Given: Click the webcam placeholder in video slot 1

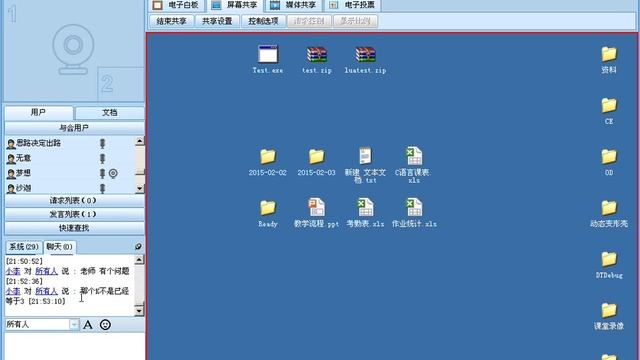Looking at the screenshot, I should point(73,49).
